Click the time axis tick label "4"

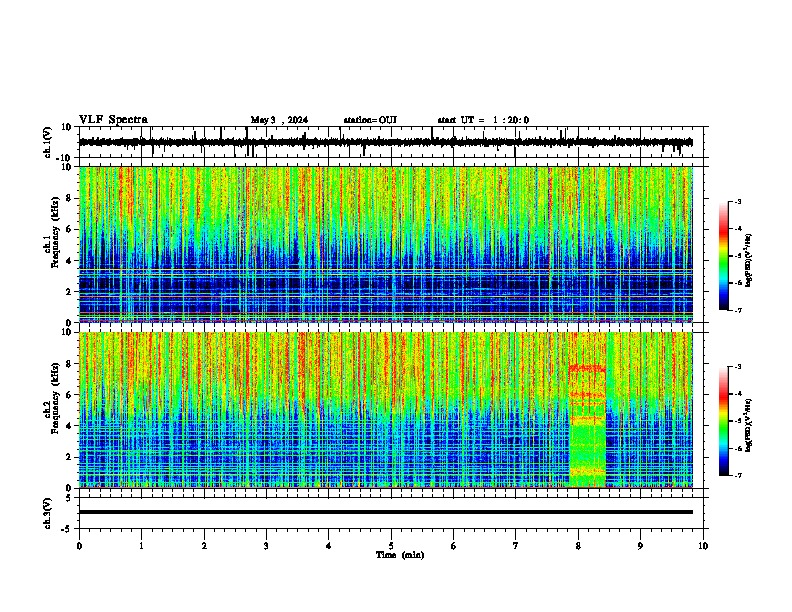tap(329, 546)
